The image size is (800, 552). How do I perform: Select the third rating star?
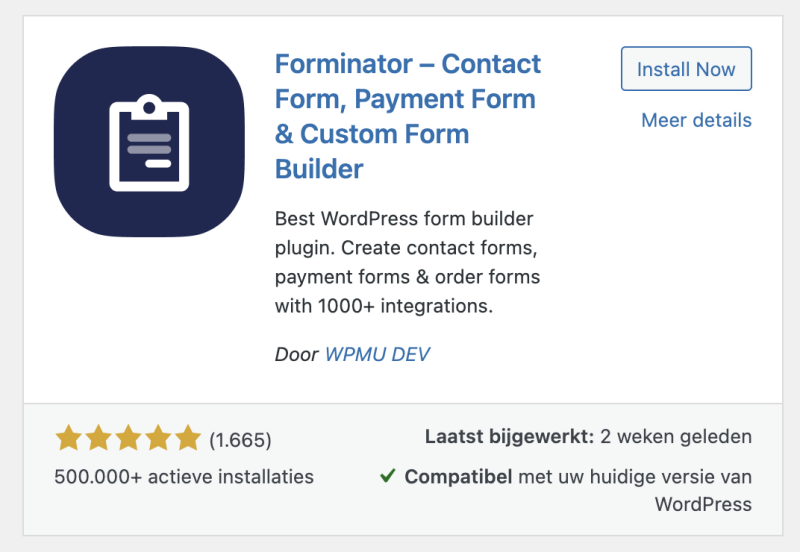point(128,438)
